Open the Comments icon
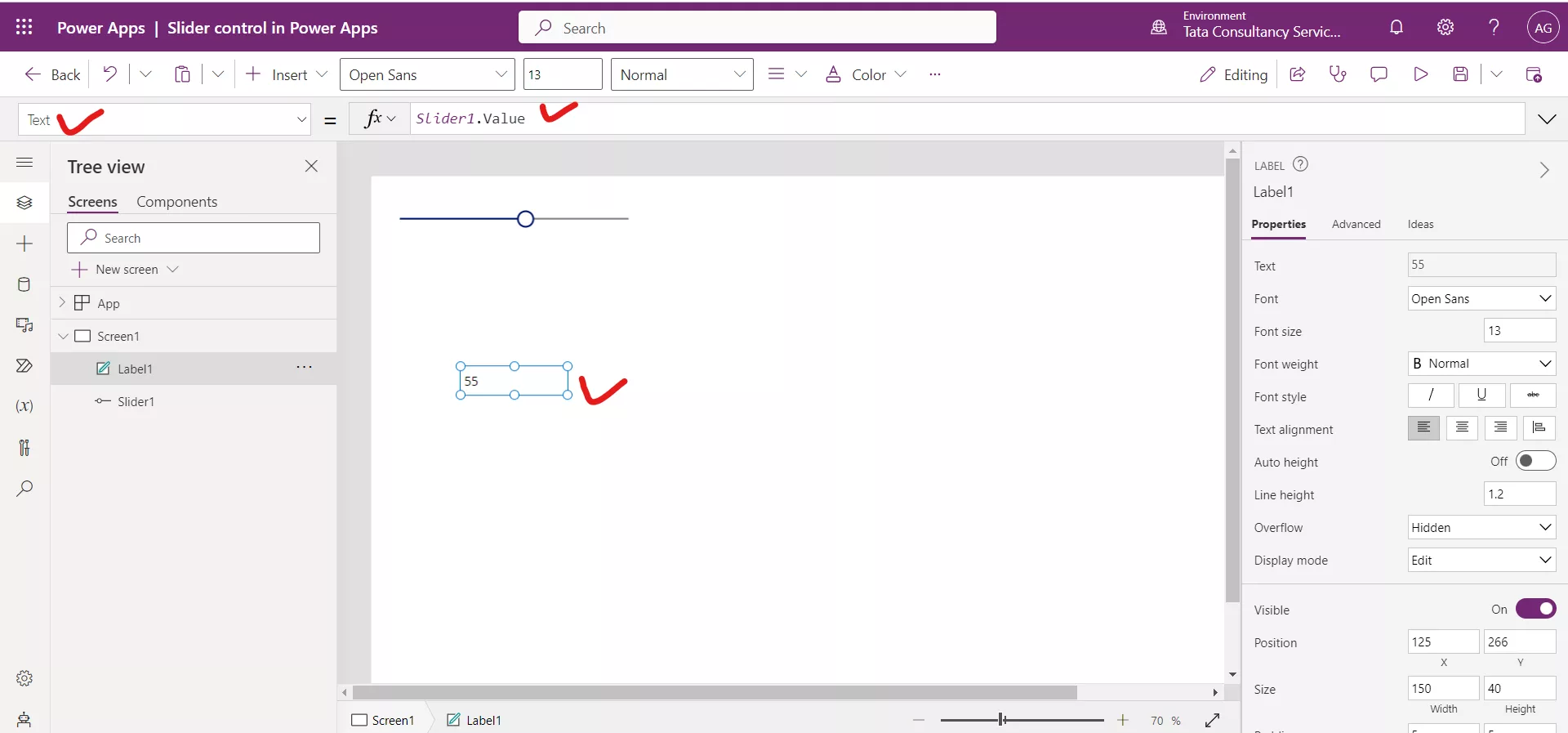This screenshot has height=733, width=1568. pos(1379,74)
